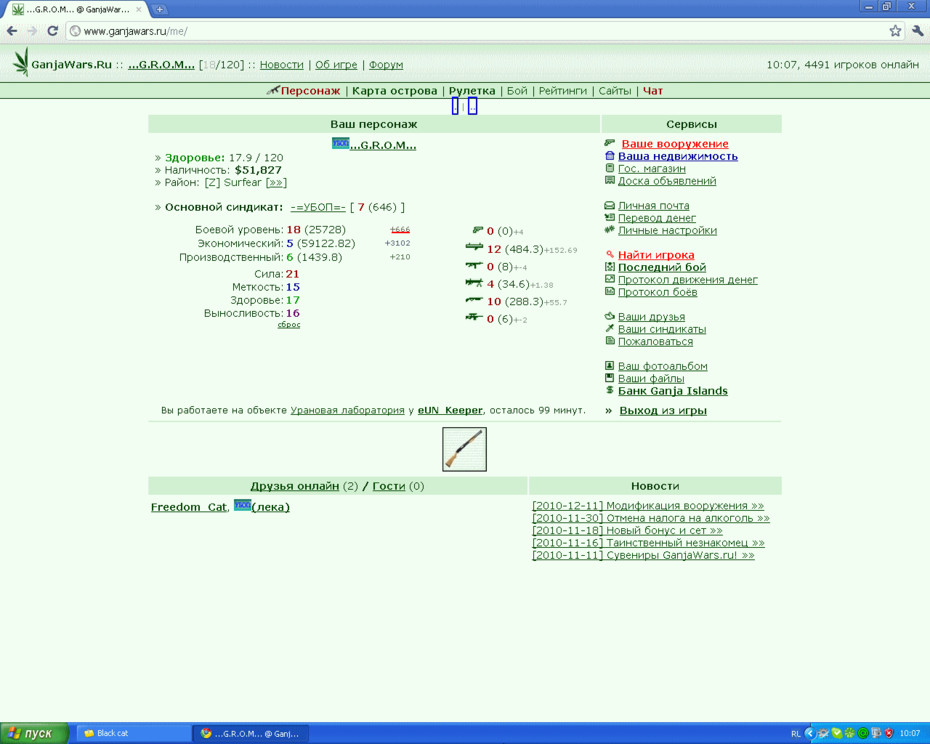
Task: Click Выход из игры logout link
Action: coord(663,410)
